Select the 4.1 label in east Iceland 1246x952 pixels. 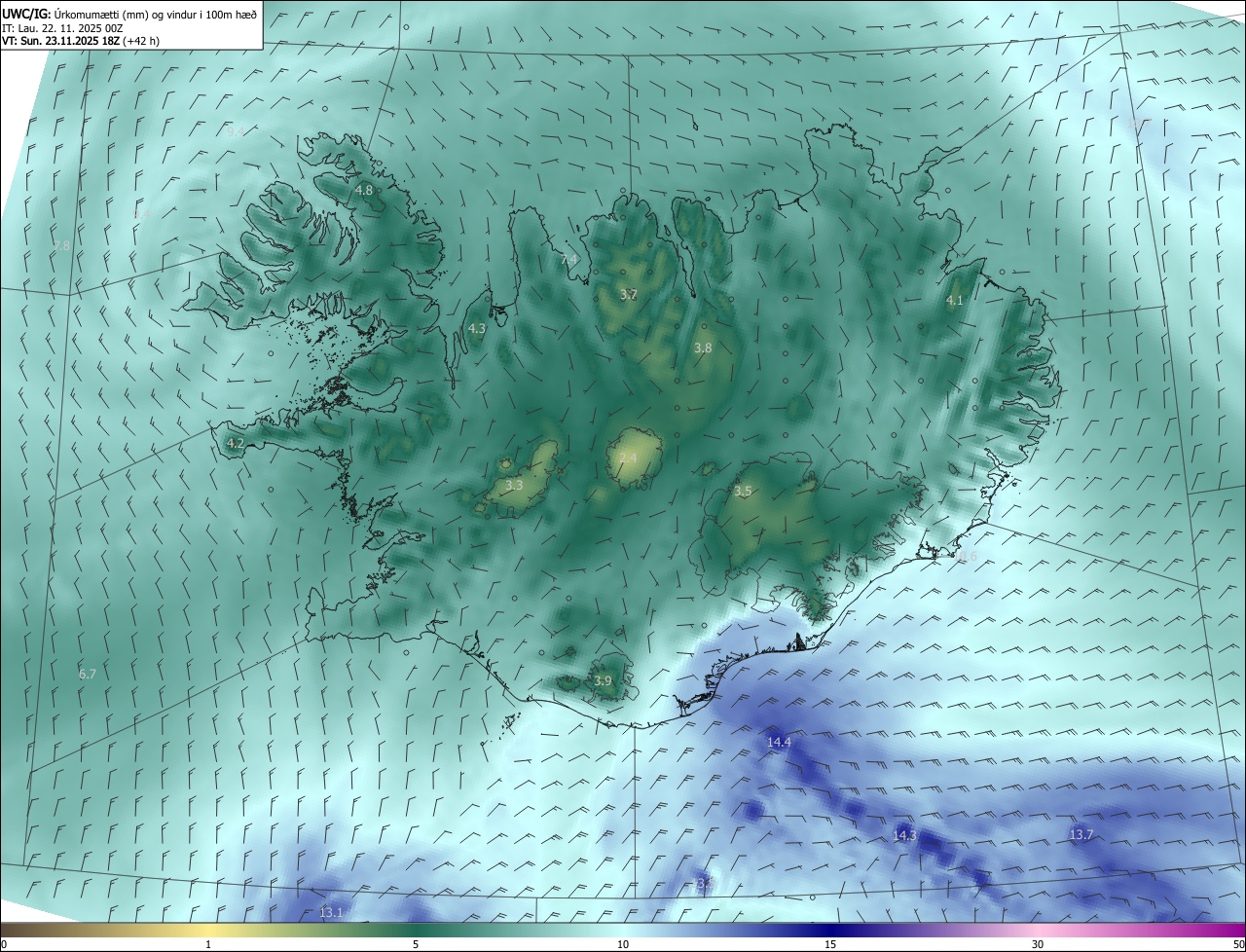click(954, 301)
